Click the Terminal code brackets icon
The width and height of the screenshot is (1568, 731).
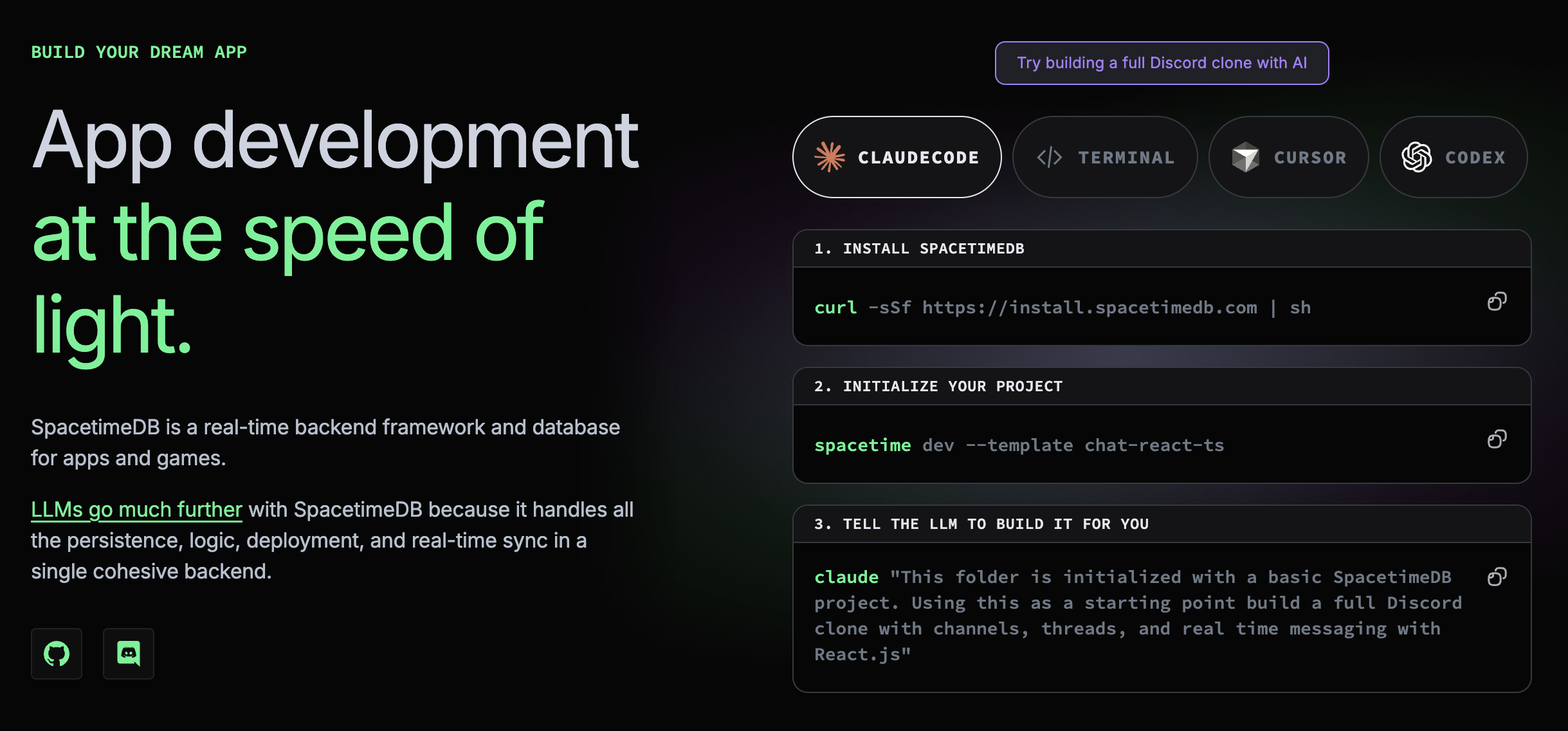point(1050,157)
